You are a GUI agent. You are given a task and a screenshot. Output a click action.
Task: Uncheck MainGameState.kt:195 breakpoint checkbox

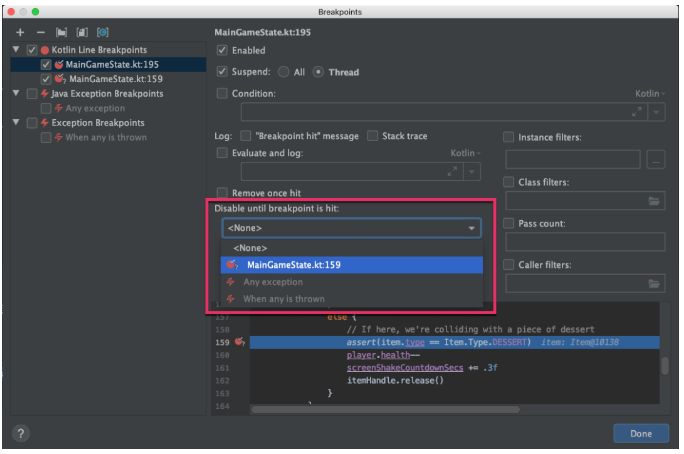click(46, 65)
